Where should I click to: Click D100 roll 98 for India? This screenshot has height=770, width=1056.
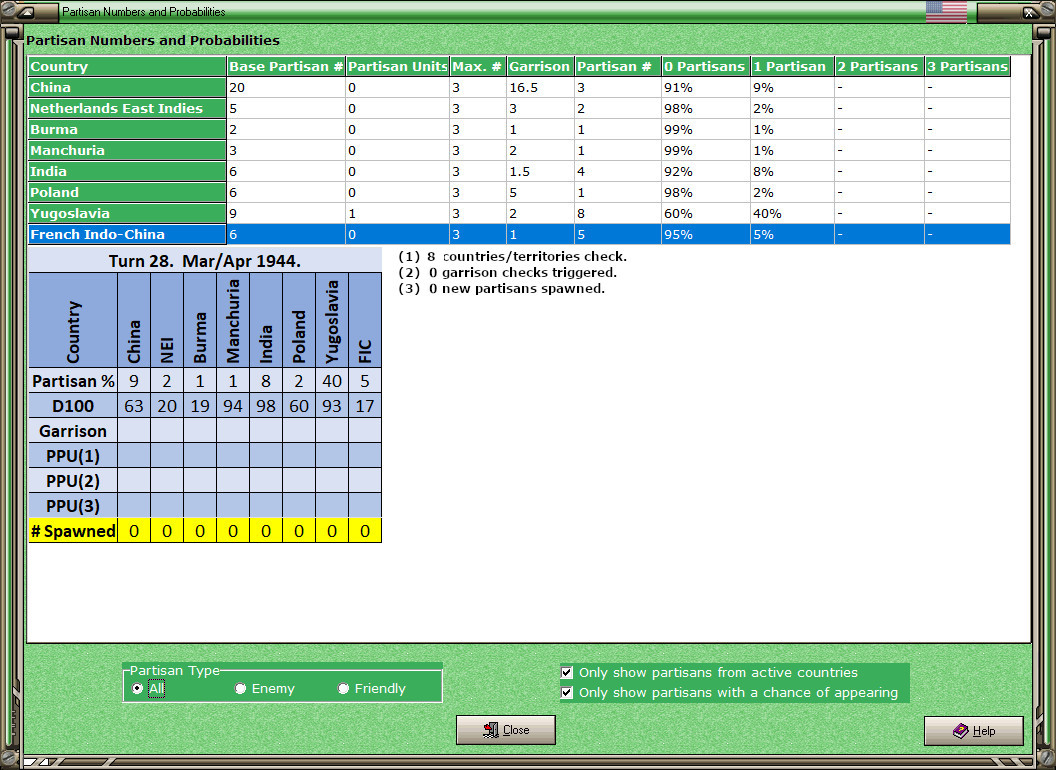265,406
